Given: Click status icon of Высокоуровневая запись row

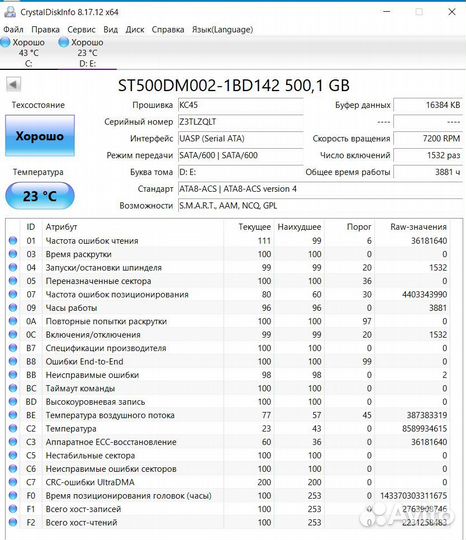Looking at the screenshot, I should coord(13,402).
